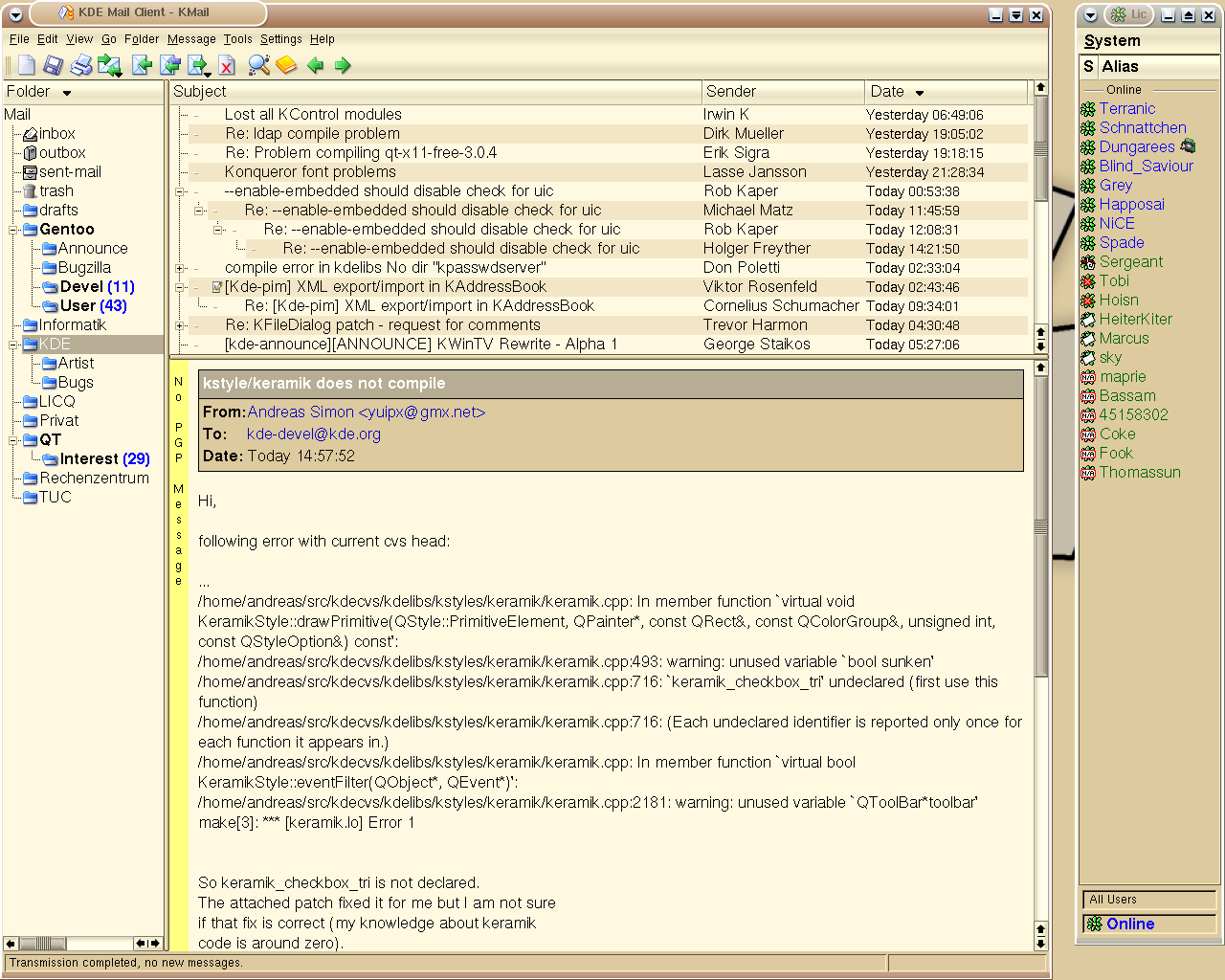Viewport: 1225px width, 980px height.
Task: Collapse the Gentoo folder tree node
Action: tap(14, 230)
